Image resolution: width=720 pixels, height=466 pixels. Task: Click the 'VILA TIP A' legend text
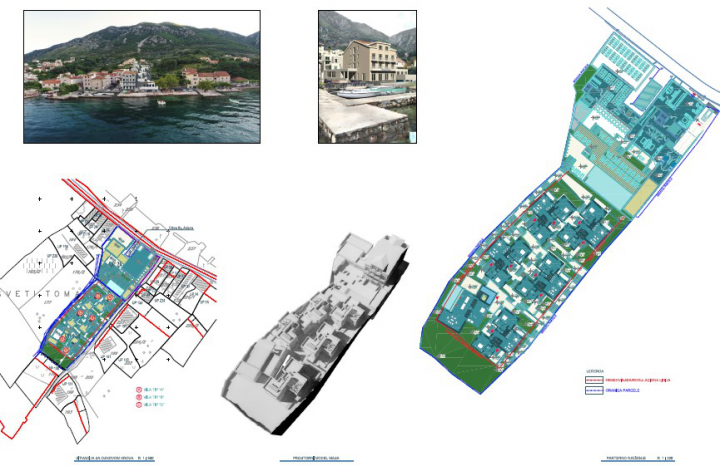tap(154, 390)
